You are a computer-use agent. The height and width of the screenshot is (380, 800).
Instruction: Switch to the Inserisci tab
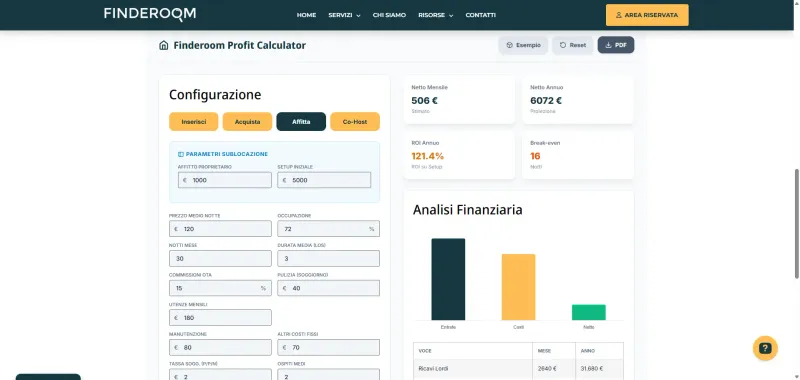194,122
